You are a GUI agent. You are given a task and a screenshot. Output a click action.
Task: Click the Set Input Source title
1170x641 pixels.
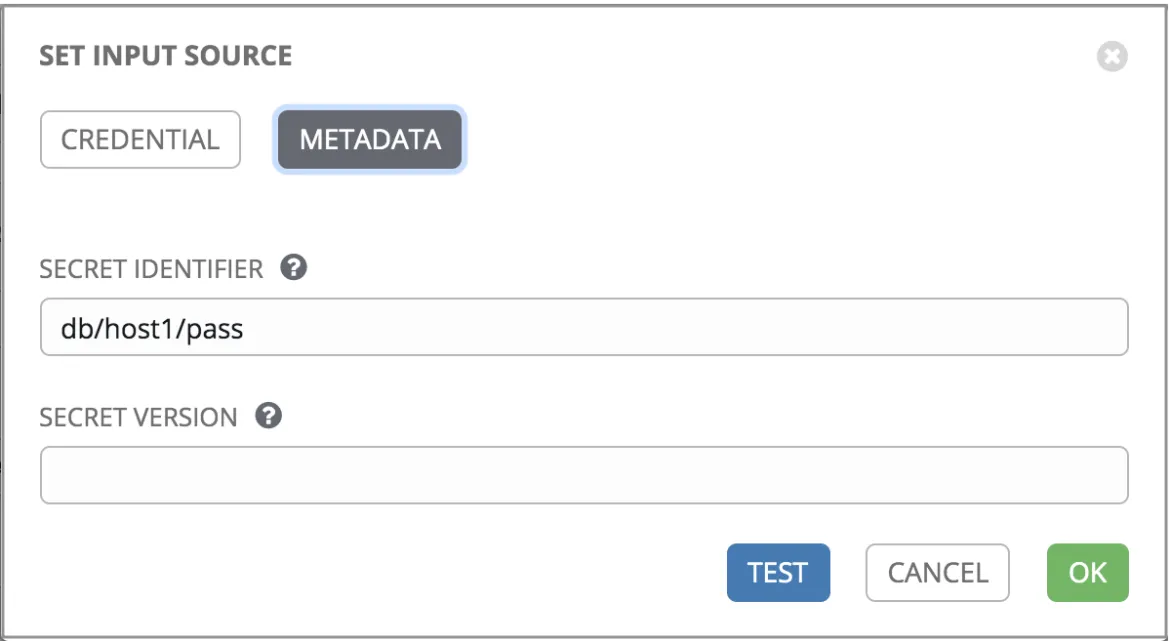[166, 56]
